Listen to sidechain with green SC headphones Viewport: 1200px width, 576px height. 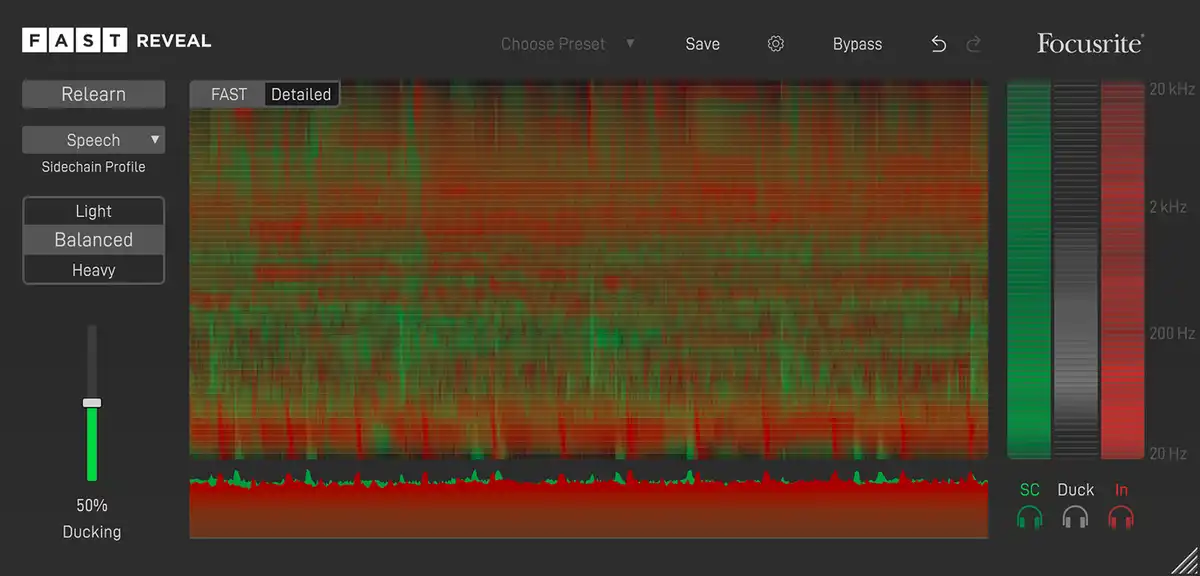point(1029,518)
